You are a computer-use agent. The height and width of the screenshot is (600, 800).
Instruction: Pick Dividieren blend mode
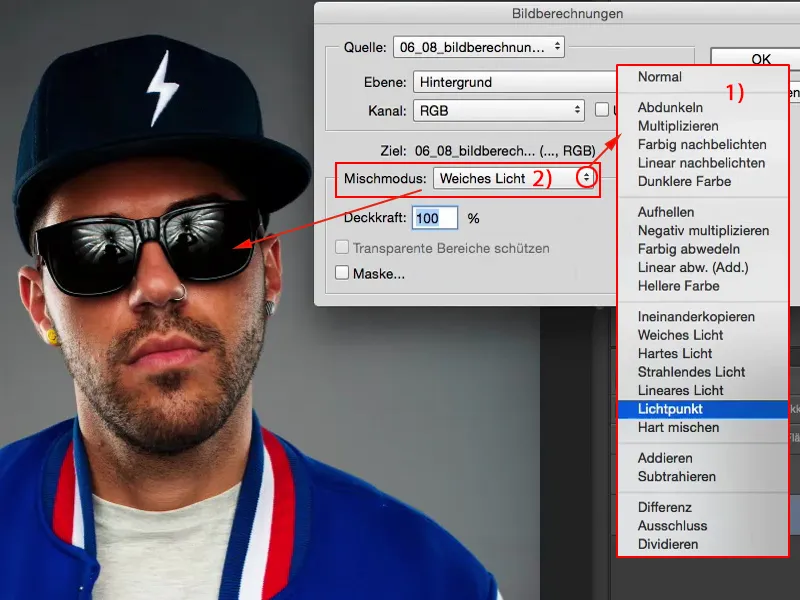(667, 544)
